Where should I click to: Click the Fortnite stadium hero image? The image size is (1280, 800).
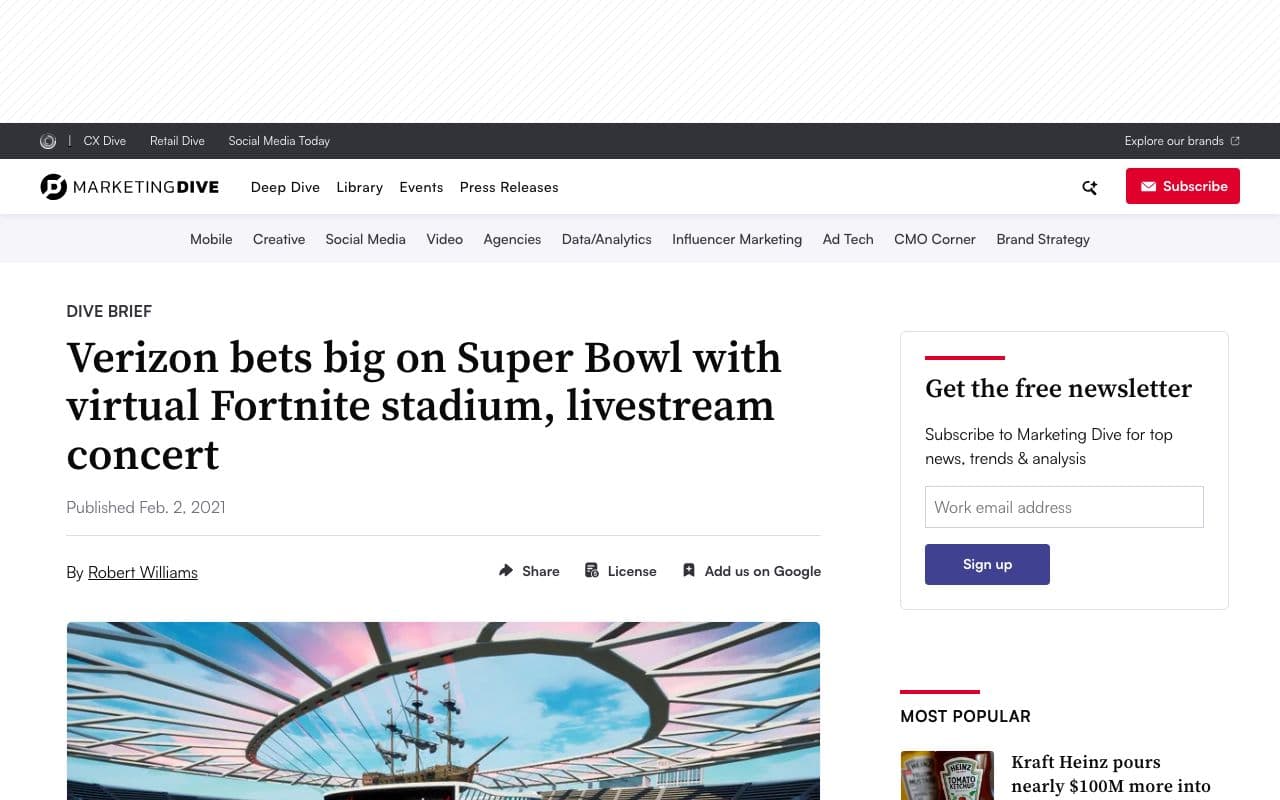click(443, 711)
